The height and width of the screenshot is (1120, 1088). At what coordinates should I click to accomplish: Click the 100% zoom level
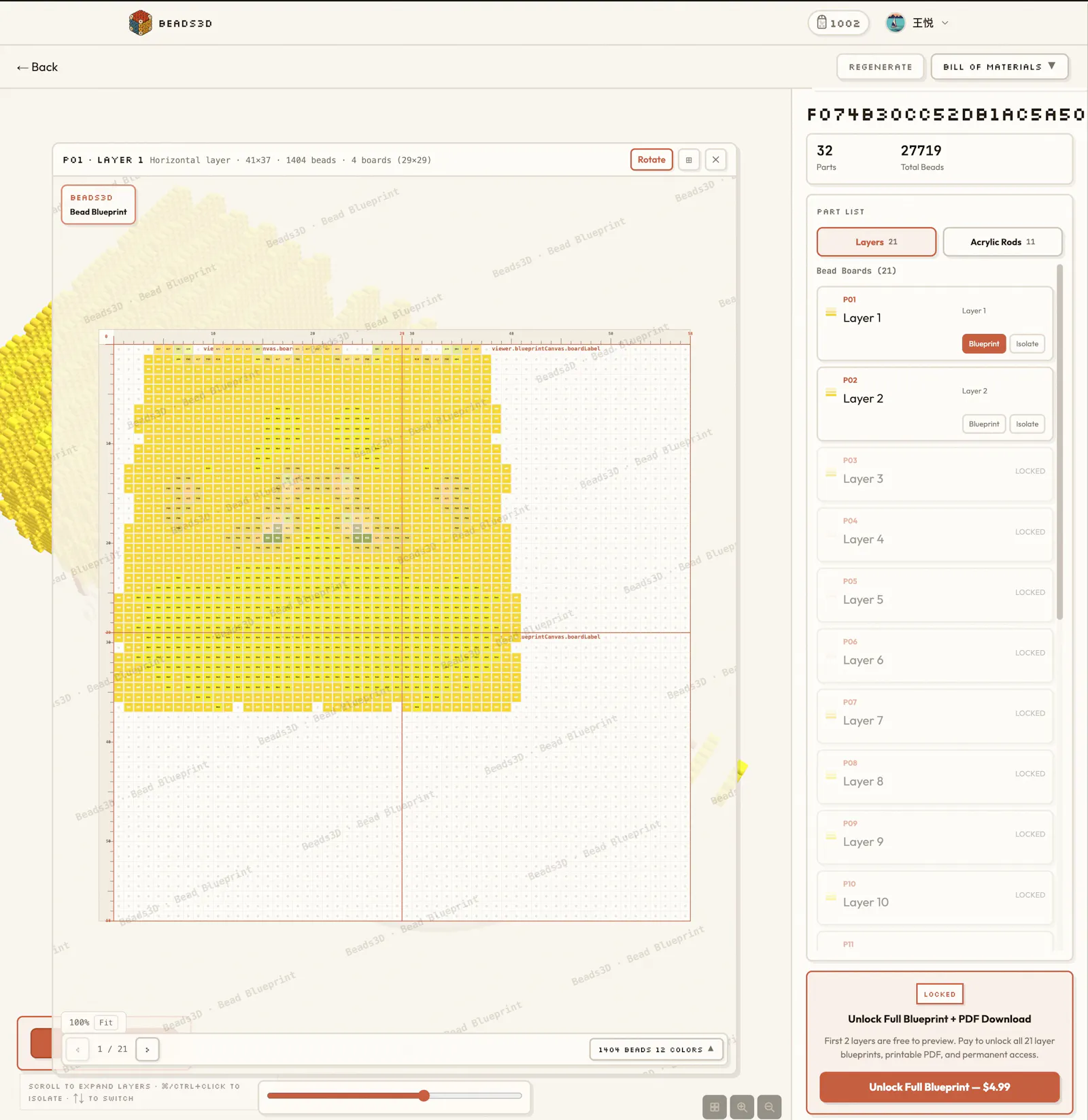[79, 1023]
